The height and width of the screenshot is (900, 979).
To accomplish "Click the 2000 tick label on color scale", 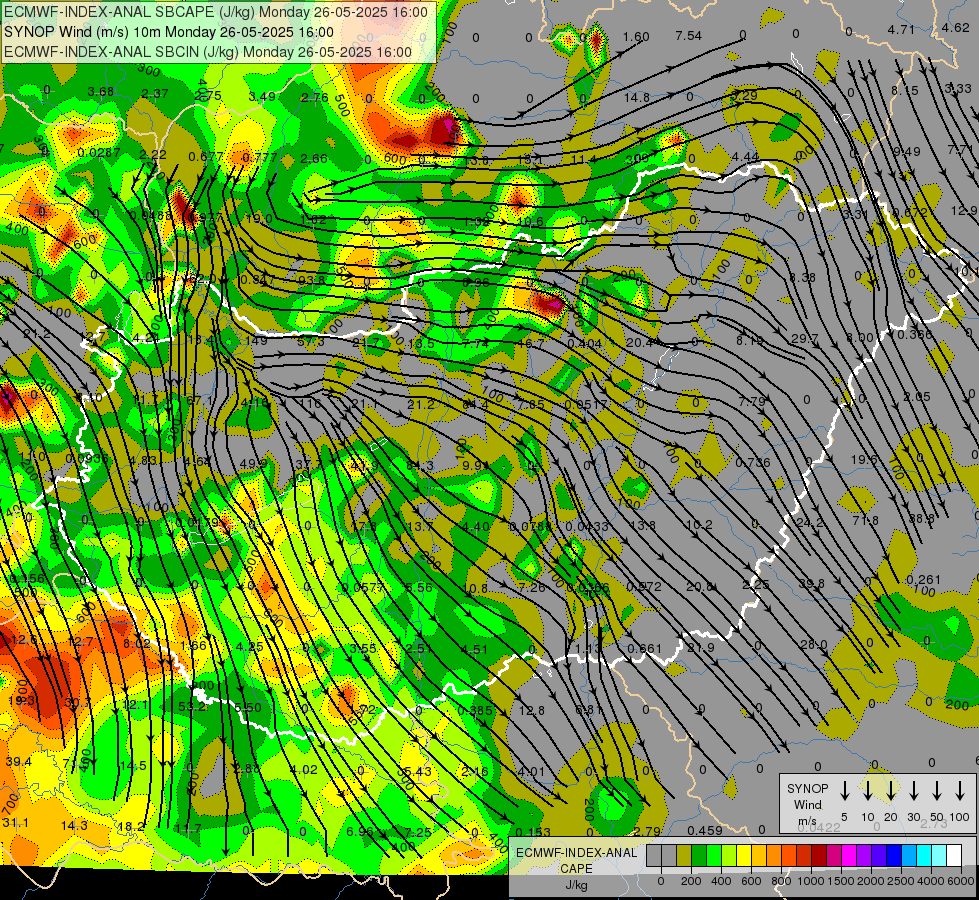I will [x=870, y=881].
